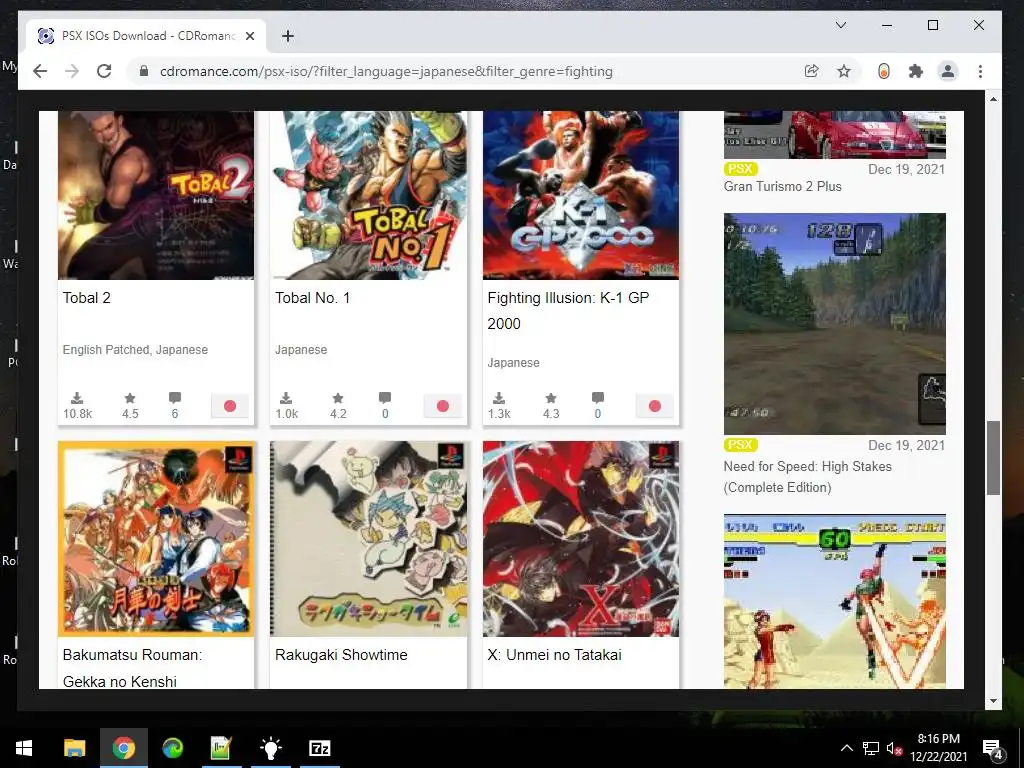Show hidden system tray icons

point(846,748)
